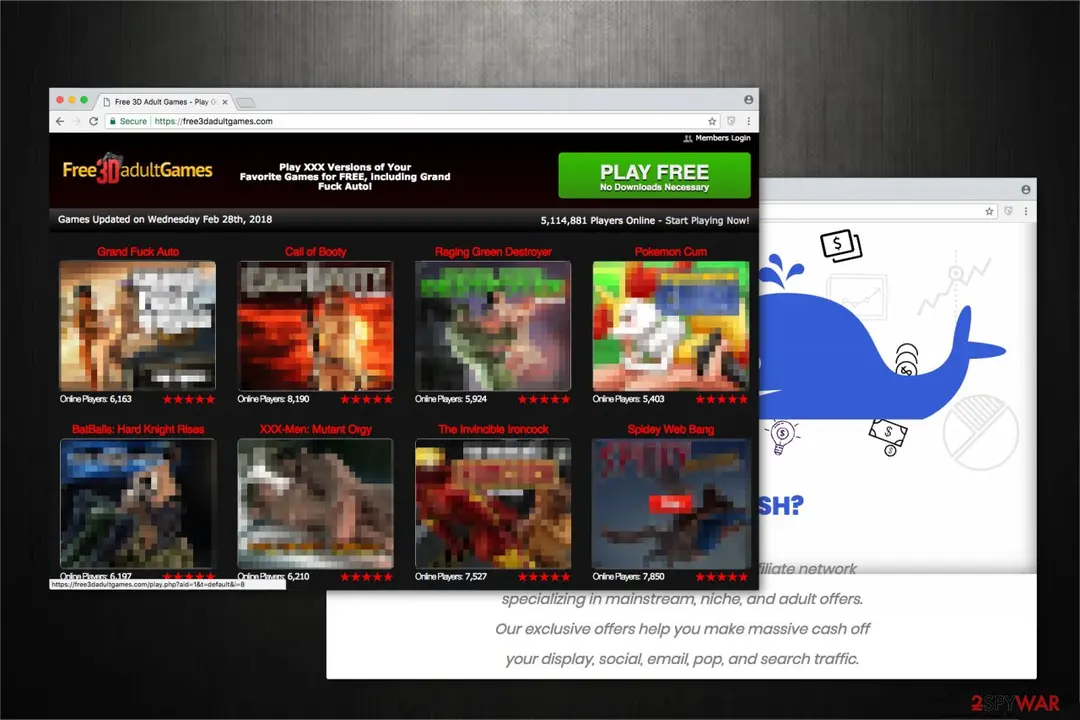Click the 'Spidey Web Bang' title link

(x=671, y=429)
